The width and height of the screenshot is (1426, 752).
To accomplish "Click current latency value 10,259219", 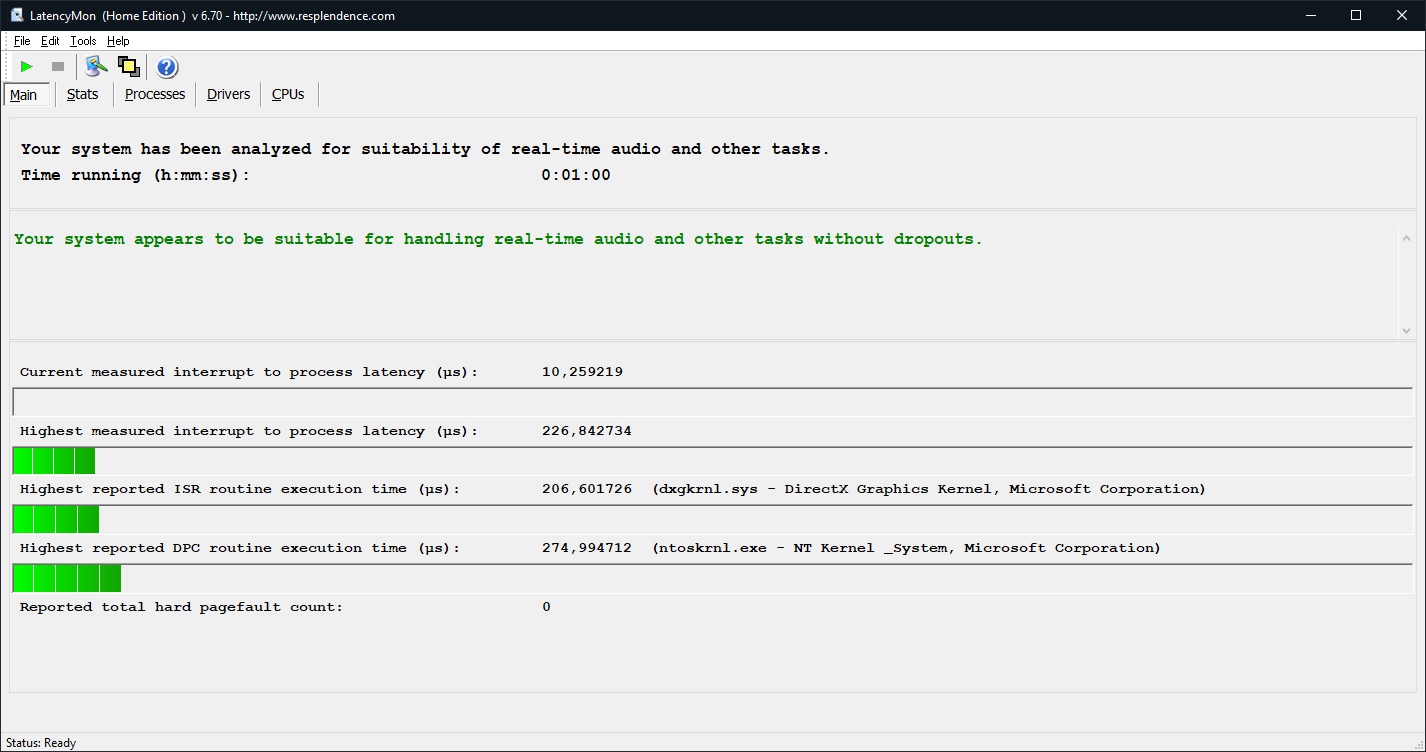I will 582,372.
